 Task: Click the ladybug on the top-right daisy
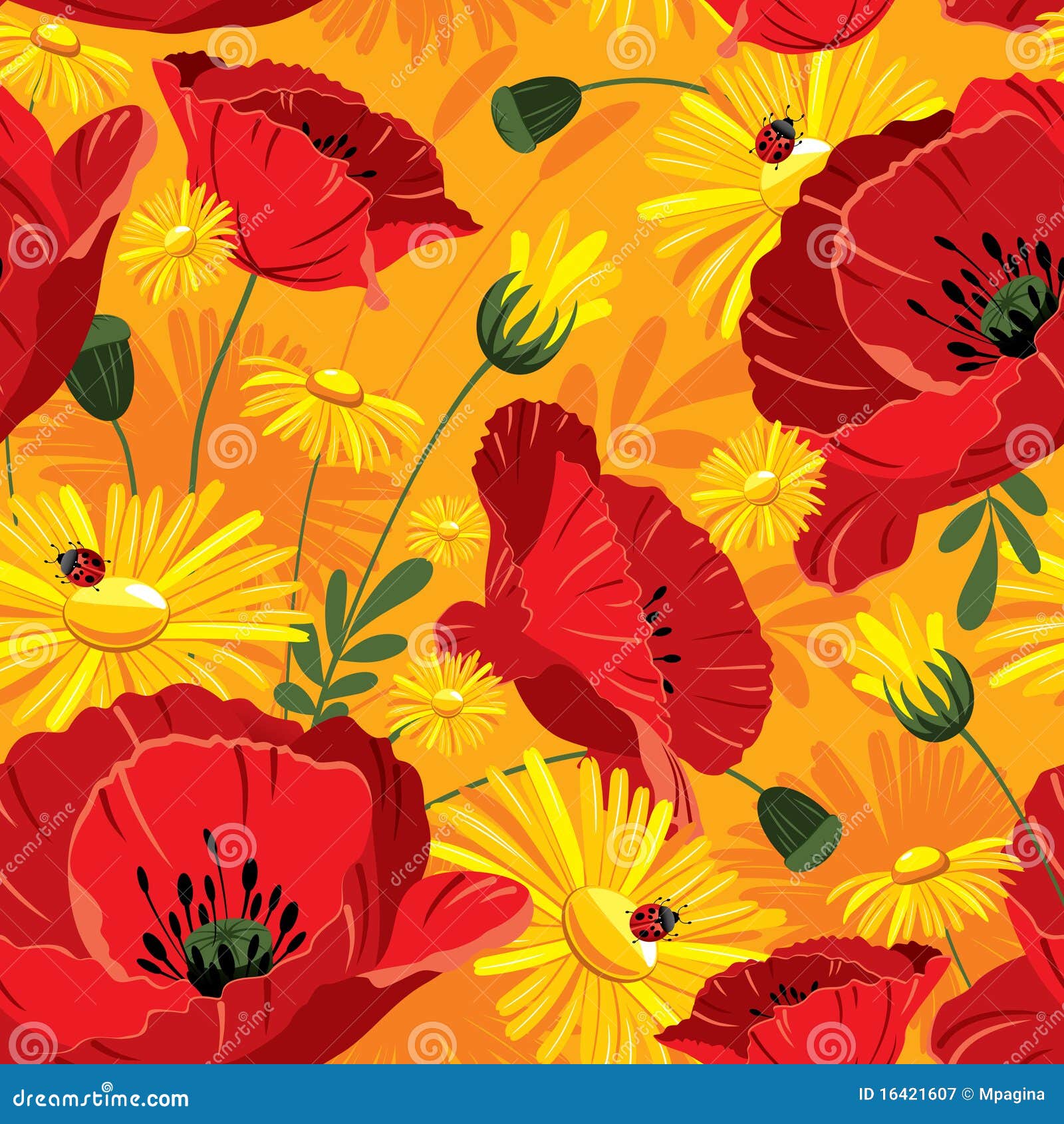(775, 141)
